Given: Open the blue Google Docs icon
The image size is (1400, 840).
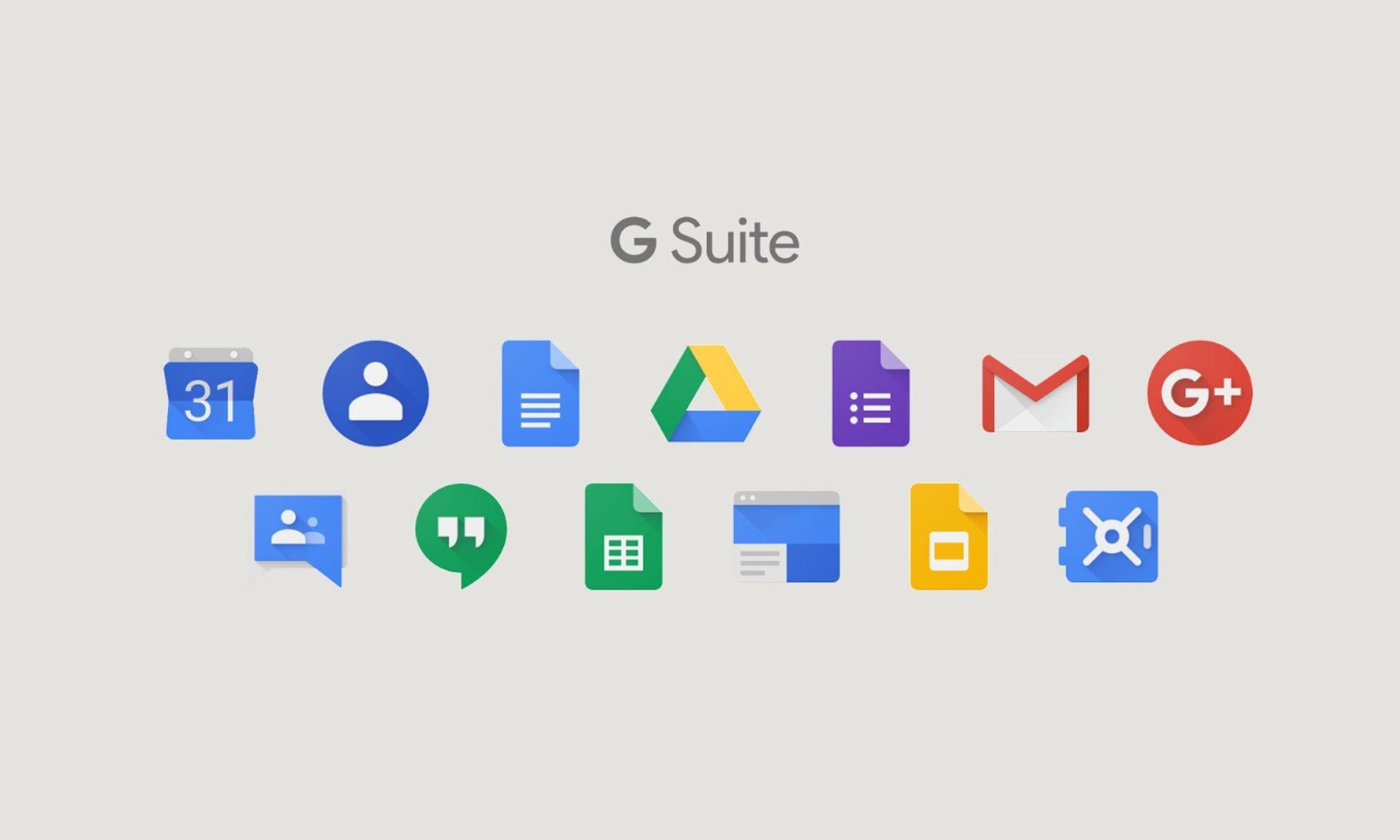Looking at the screenshot, I should 540,393.
